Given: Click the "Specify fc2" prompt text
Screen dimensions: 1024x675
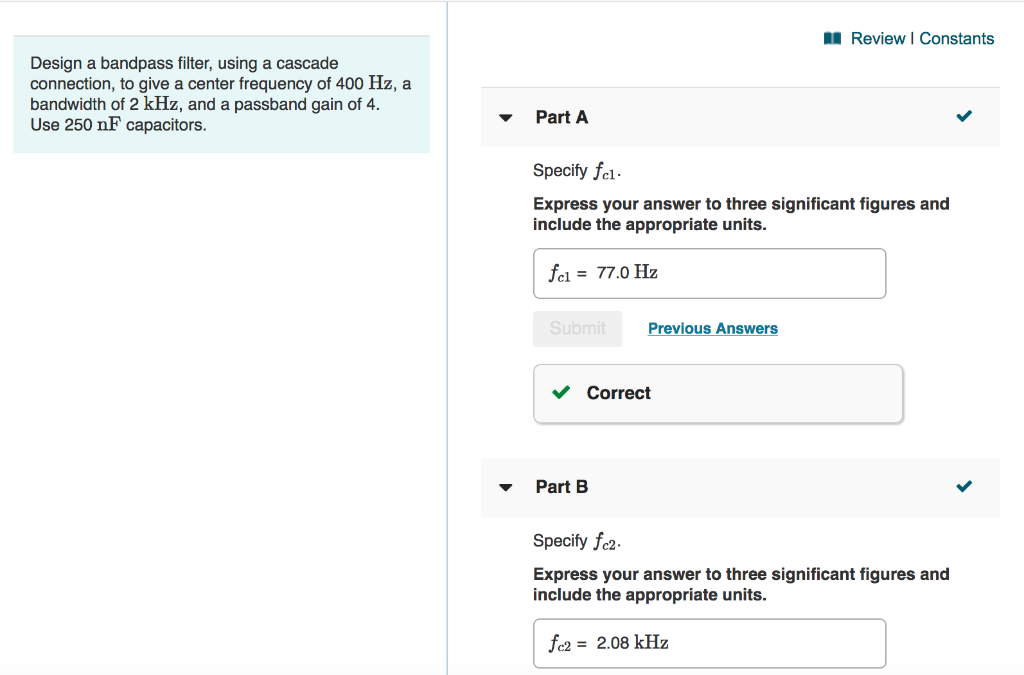Looking at the screenshot, I should pyautogui.click(x=577, y=541).
